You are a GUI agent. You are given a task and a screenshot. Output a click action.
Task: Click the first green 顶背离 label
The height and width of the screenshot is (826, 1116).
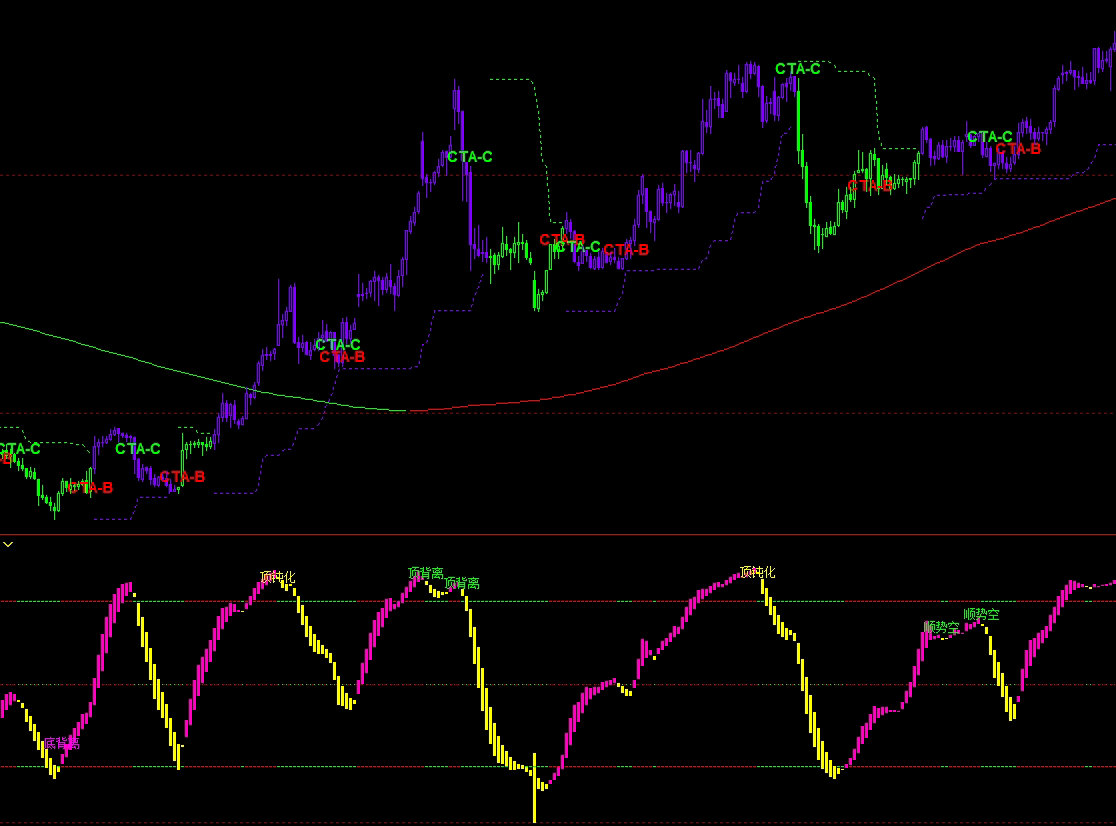[425, 573]
